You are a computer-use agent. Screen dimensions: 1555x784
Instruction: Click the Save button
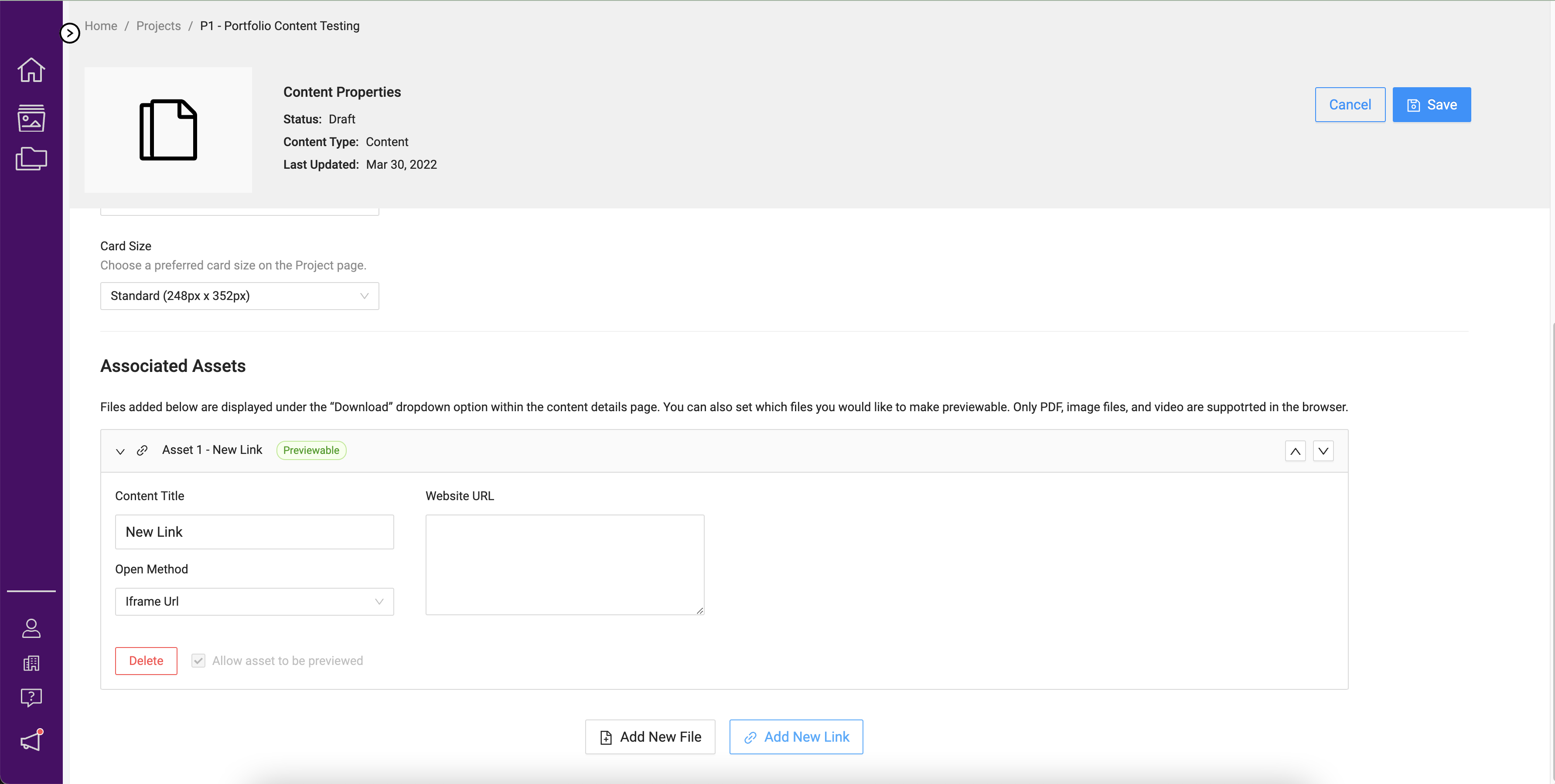1431,104
